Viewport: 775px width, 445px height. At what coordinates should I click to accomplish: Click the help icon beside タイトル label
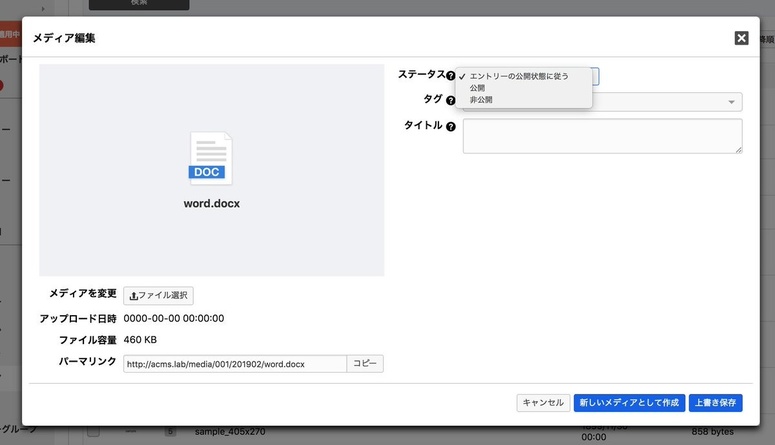click(x=451, y=127)
